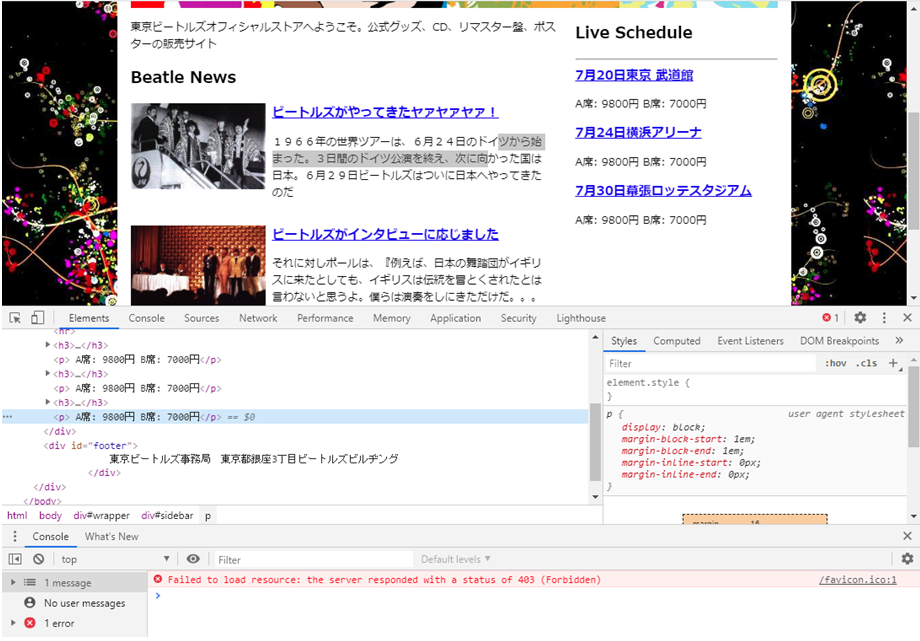Screen dimensions: 920x641
Task: Select the Event Listeners pane tab
Action: [x=750, y=341]
